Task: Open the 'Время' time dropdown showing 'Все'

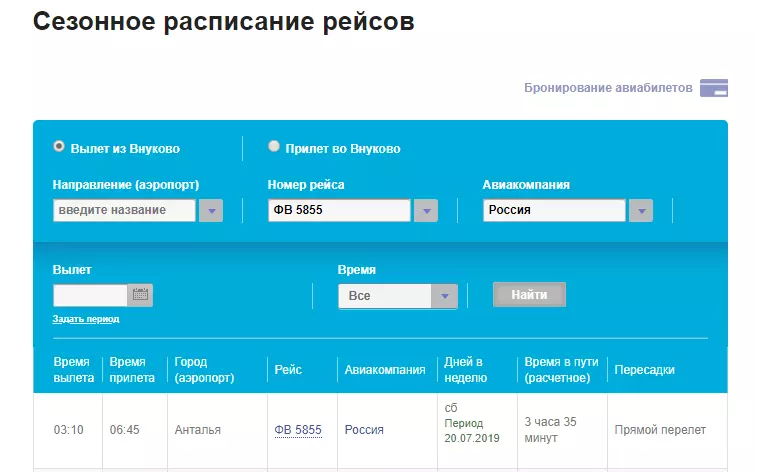Action: 398,296
